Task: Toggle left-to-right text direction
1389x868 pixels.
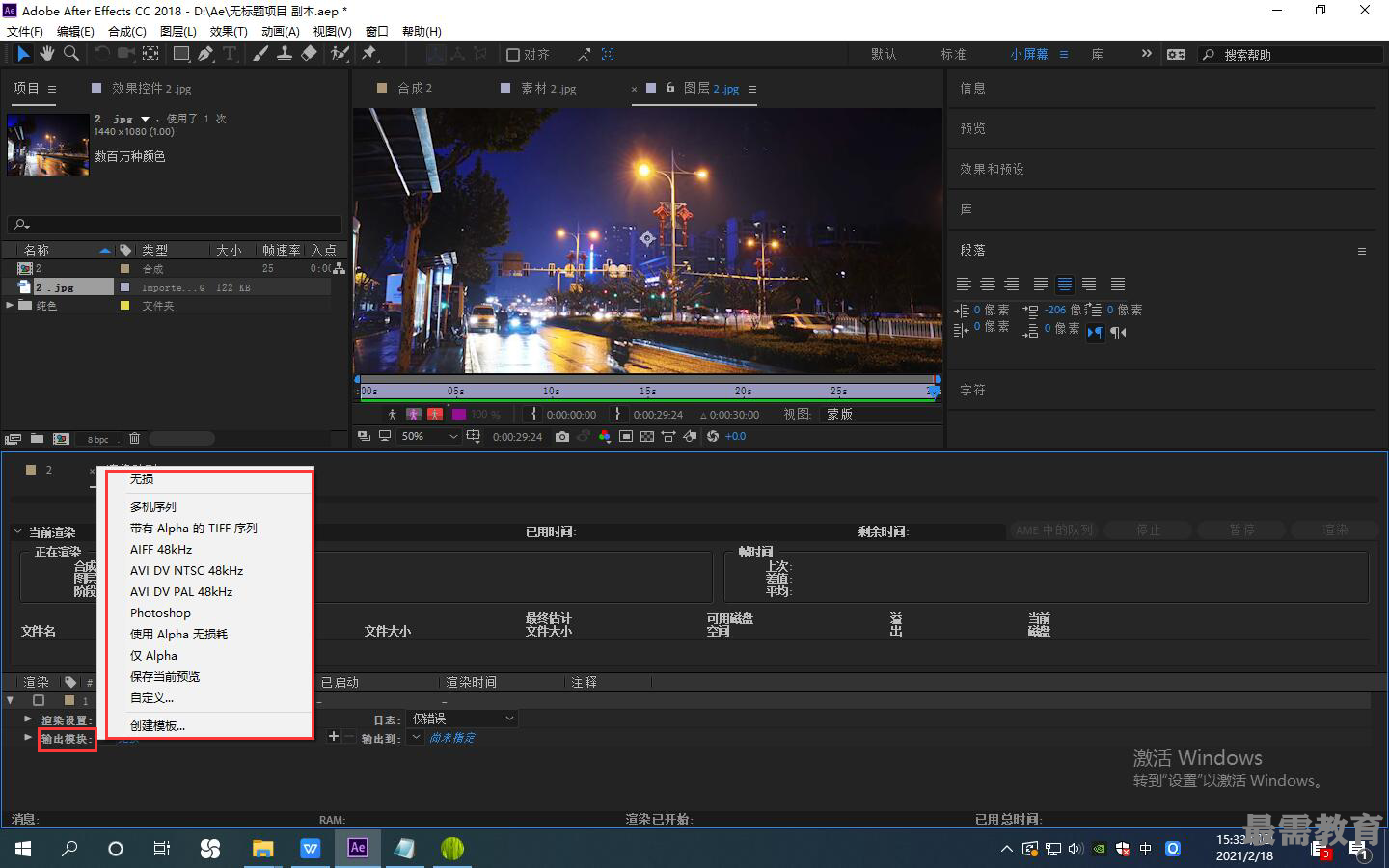Action: pos(1096,333)
